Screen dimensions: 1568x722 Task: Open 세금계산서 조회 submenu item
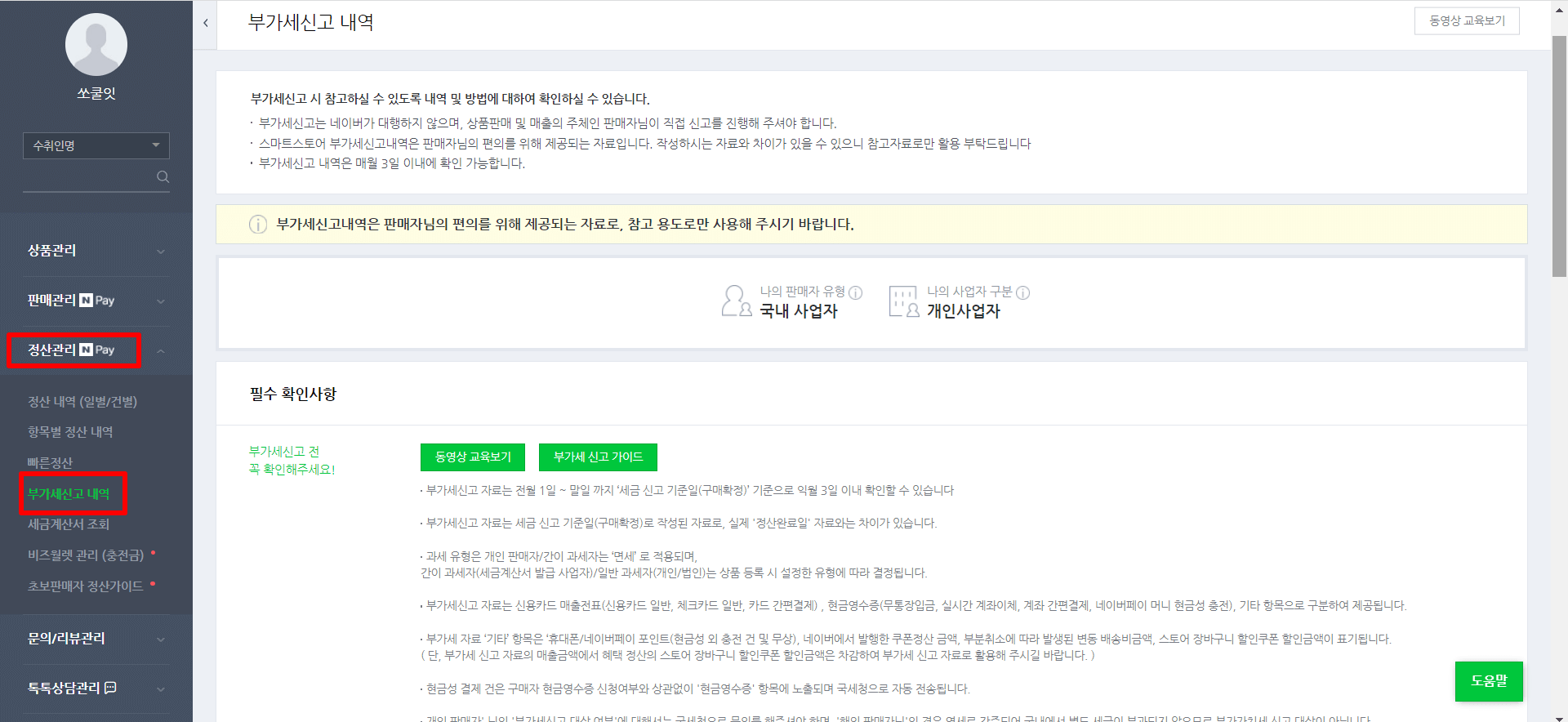pos(69,524)
